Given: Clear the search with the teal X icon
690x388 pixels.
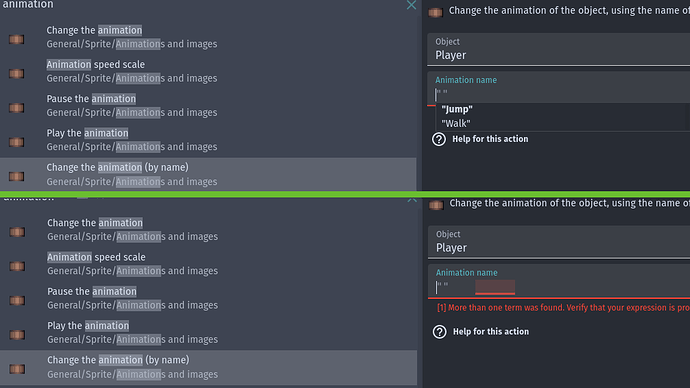Looking at the screenshot, I should pyautogui.click(x=411, y=5).
